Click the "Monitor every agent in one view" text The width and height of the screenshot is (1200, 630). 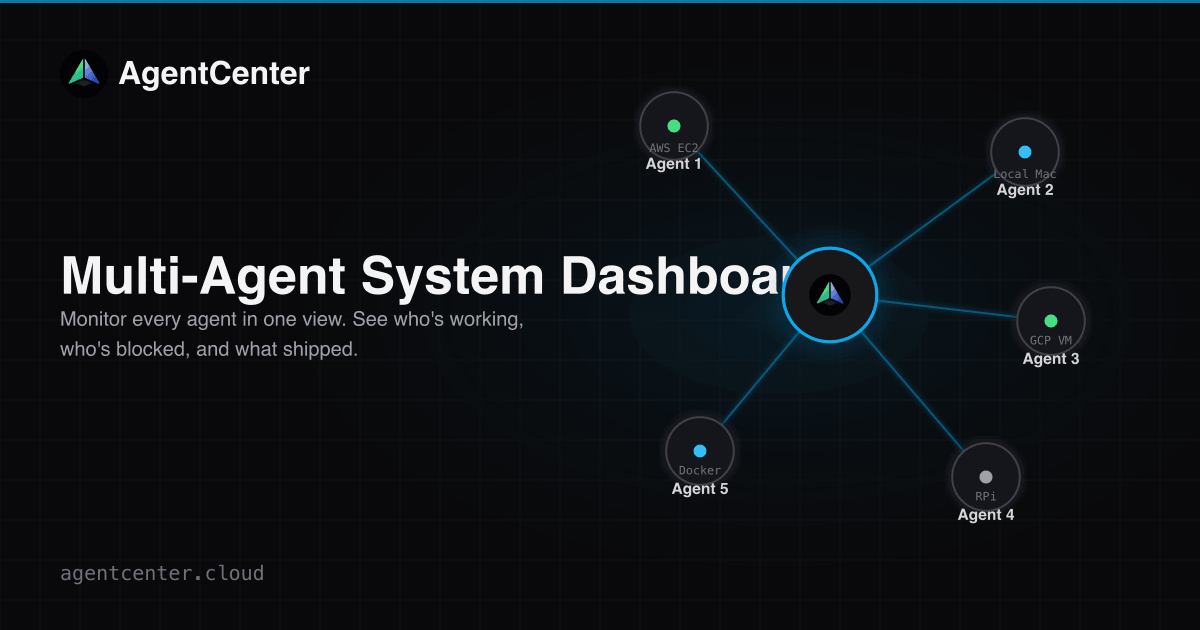[204, 321]
